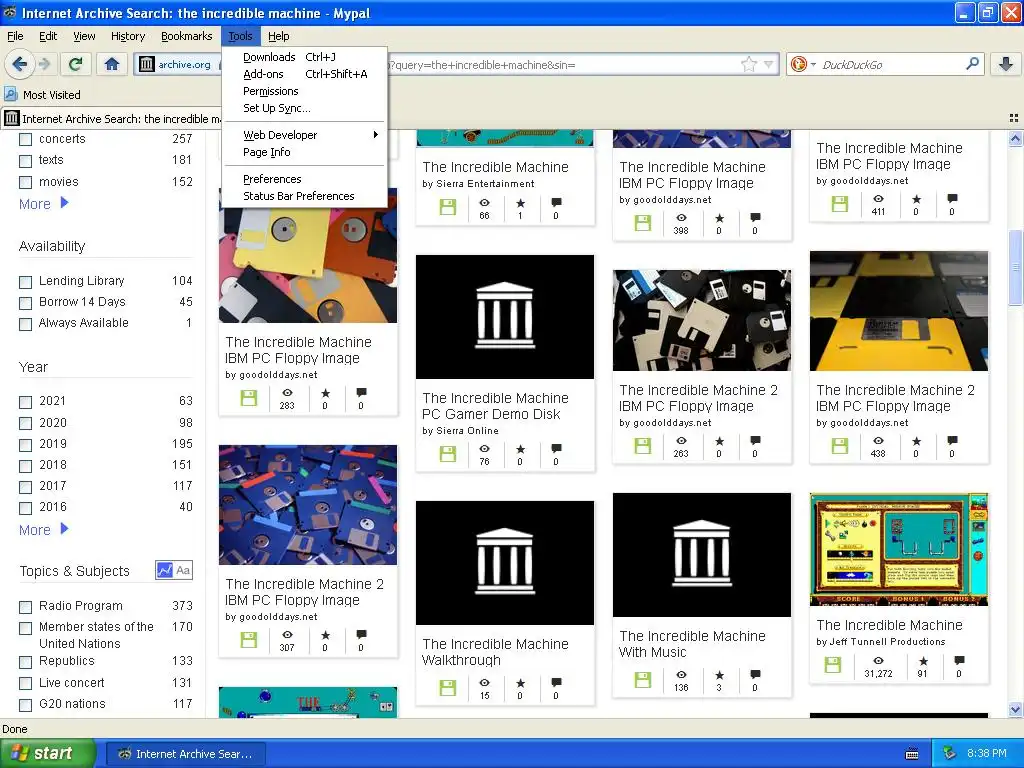This screenshot has width=1024, height=768.
Task: Open the address bar history dropdown
Action: pyautogui.click(x=769, y=64)
